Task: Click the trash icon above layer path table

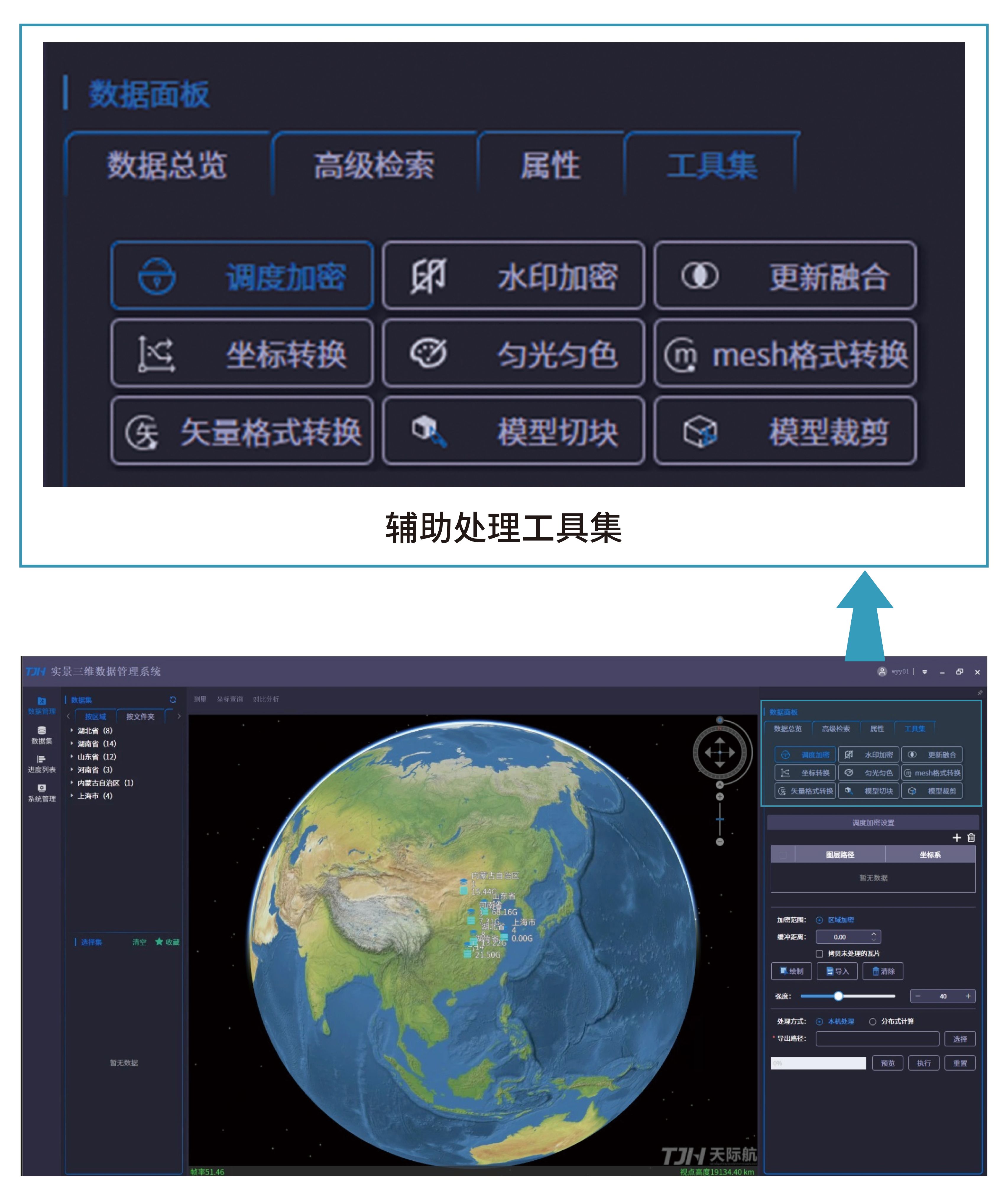Action: (971, 838)
